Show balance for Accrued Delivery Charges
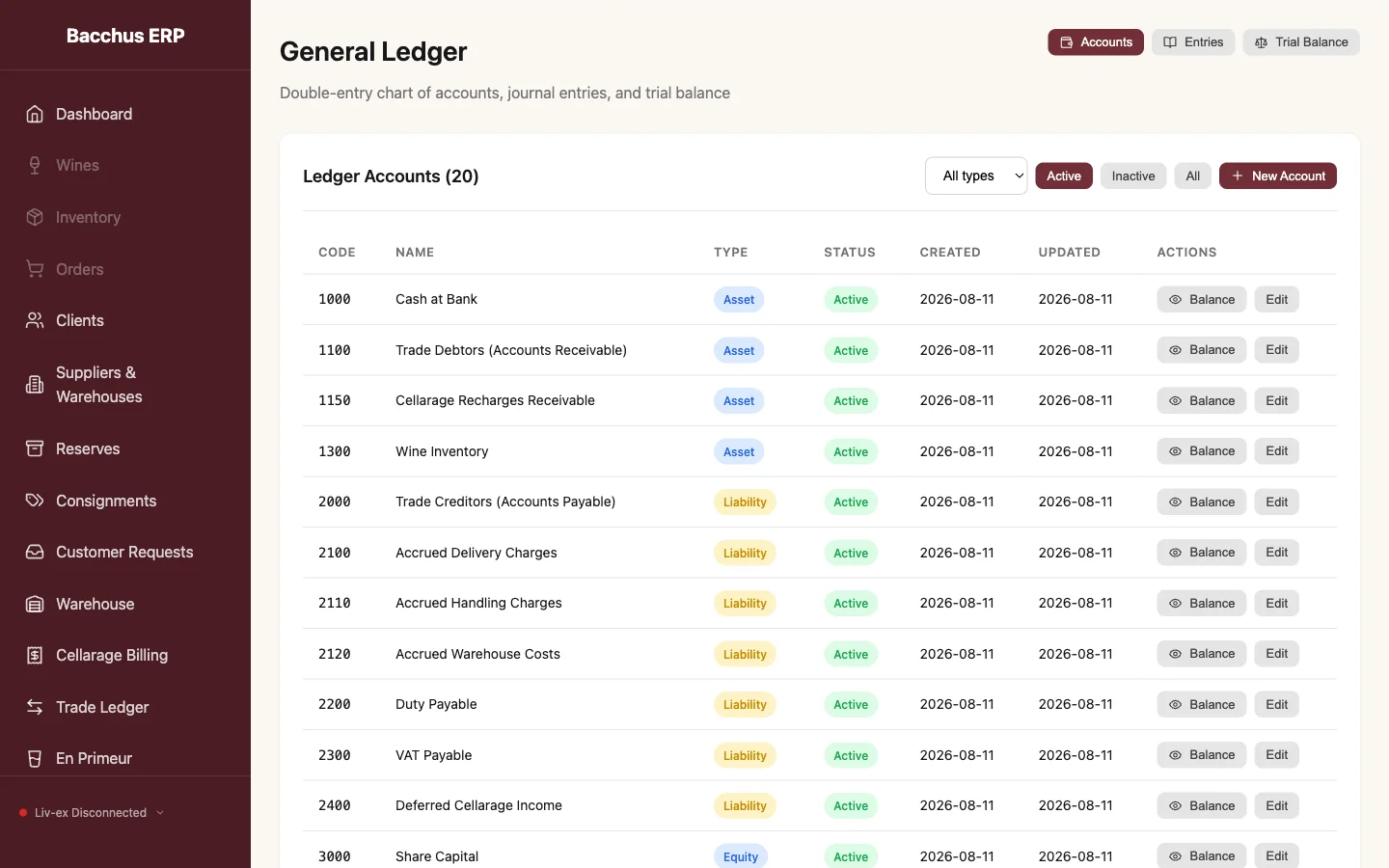The image size is (1389, 868). point(1202,553)
